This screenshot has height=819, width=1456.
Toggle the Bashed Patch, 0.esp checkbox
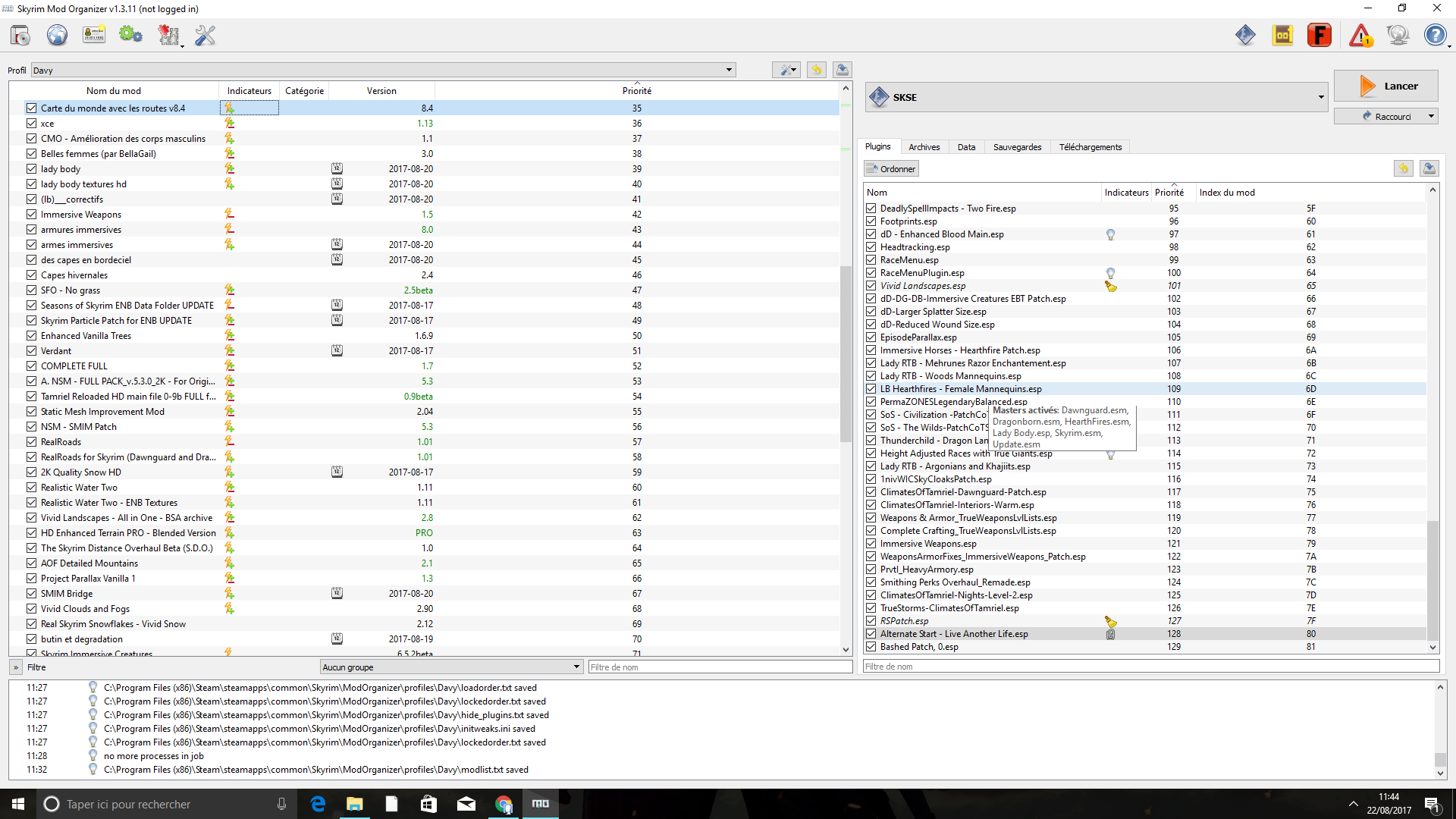pyautogui.click(x=871, y=647)
